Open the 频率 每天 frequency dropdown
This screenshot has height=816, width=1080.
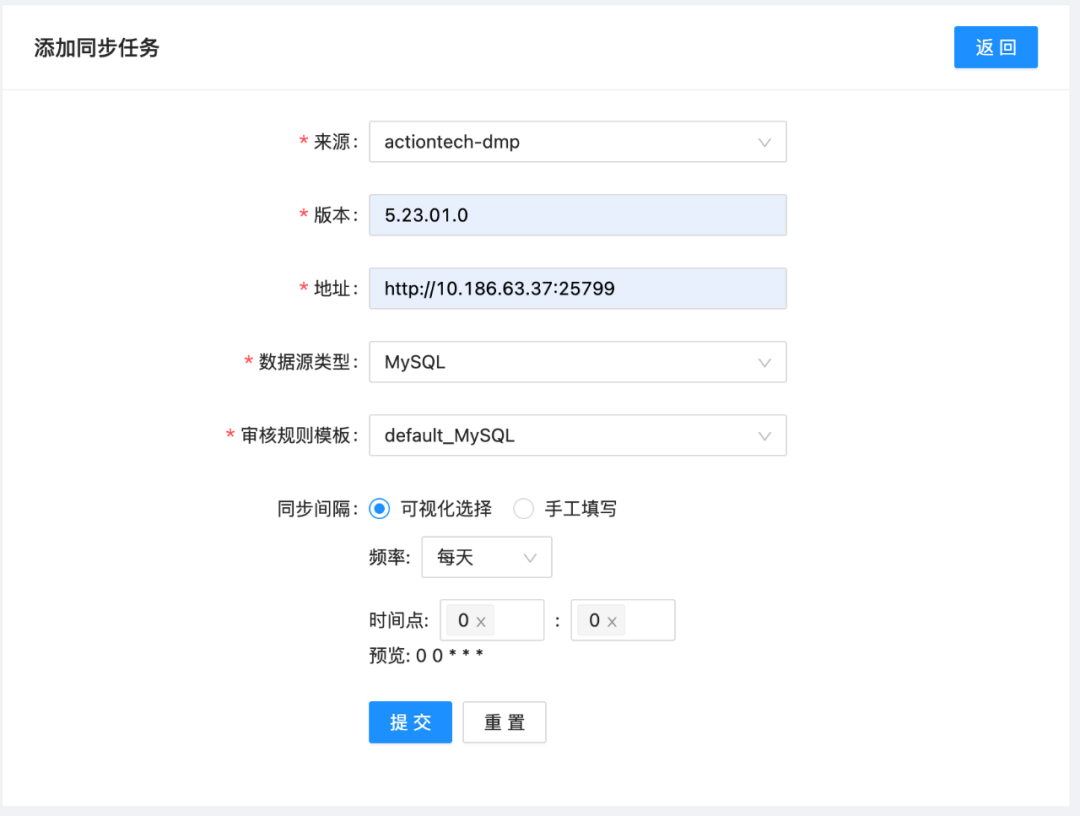pyautogui.click(x=475, y=557)
